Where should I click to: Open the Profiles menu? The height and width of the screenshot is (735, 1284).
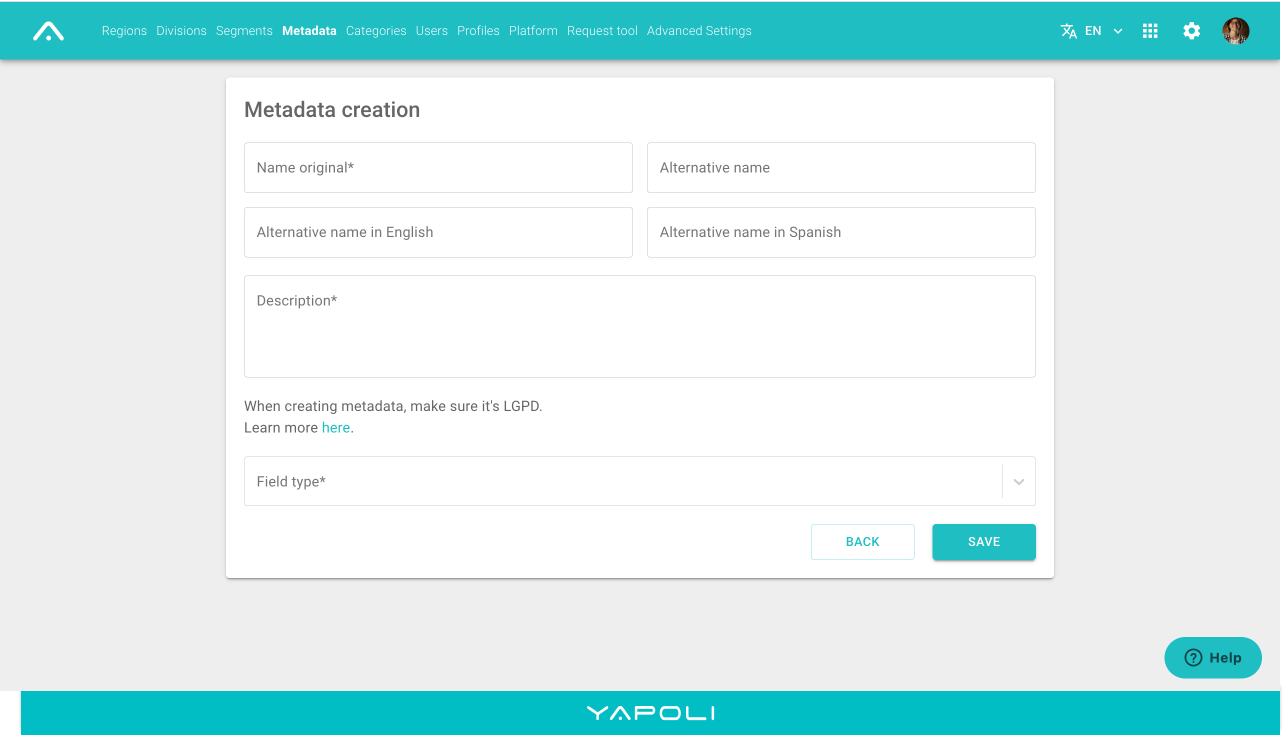[478, 31]
